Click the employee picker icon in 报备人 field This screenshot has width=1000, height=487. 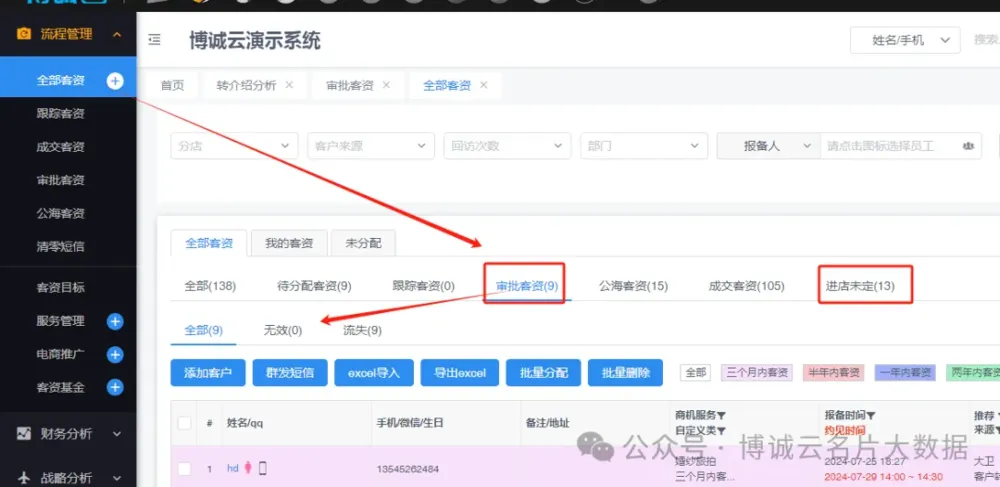[x=967, y=146]
